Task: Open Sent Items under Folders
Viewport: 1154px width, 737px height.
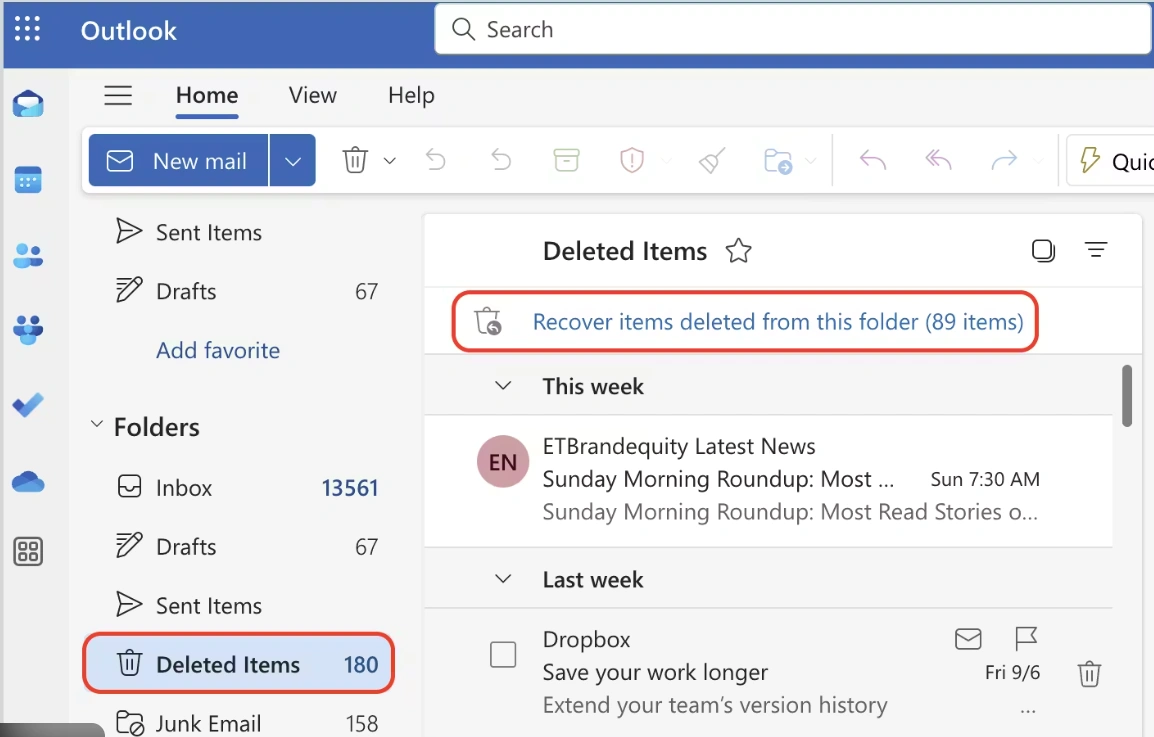Action: coord(239,605)
